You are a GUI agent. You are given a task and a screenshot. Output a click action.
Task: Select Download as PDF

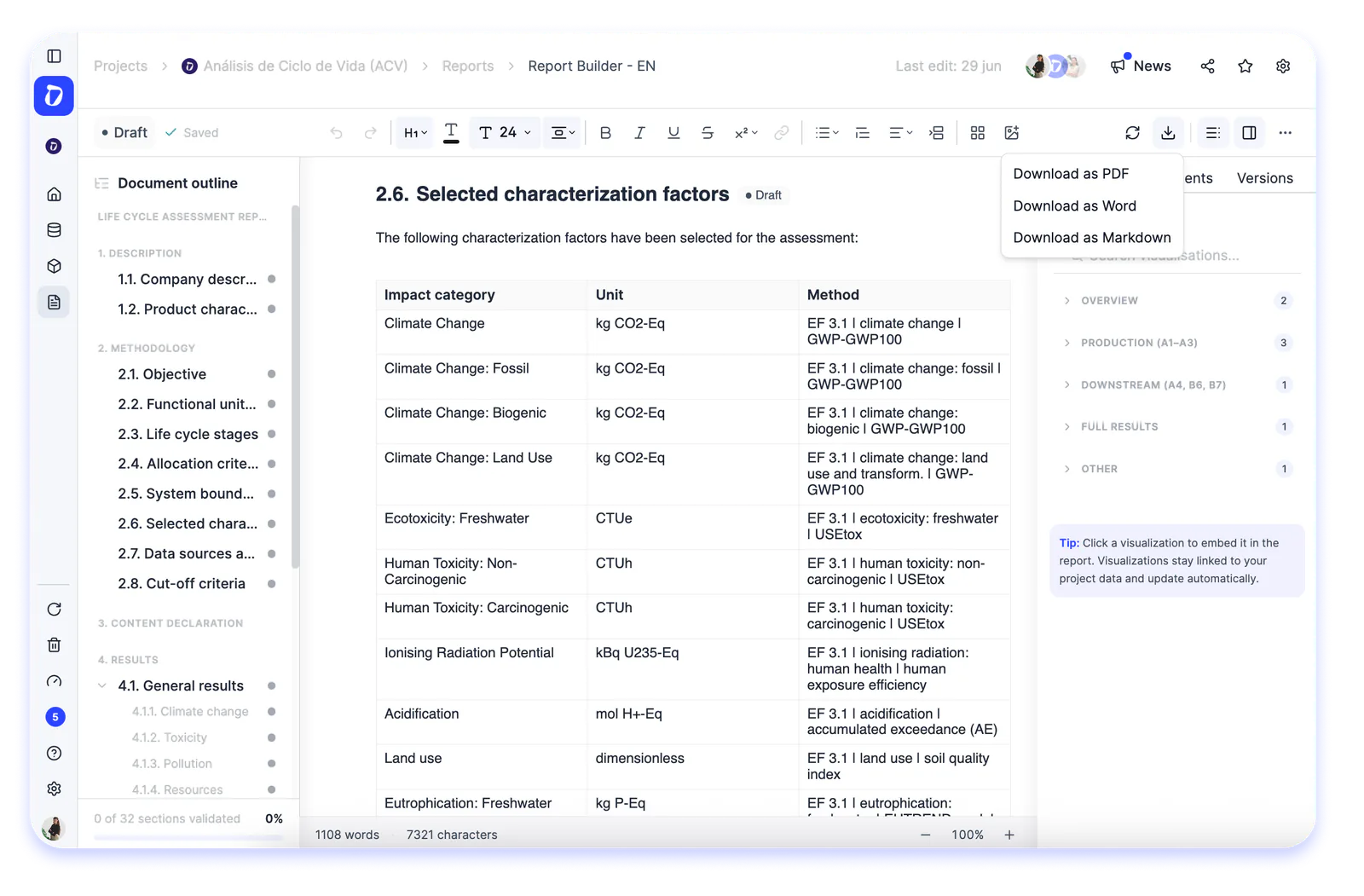pos(1071,174)
